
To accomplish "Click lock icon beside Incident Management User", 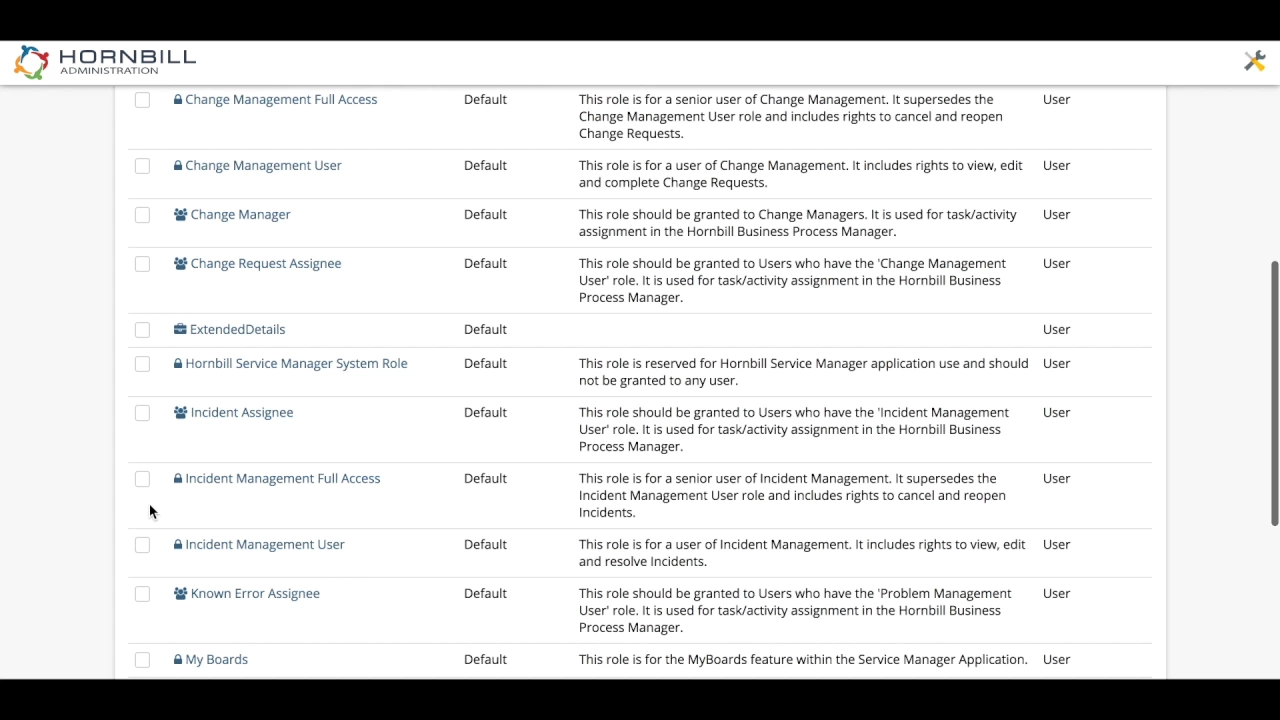I will (178, 545).
